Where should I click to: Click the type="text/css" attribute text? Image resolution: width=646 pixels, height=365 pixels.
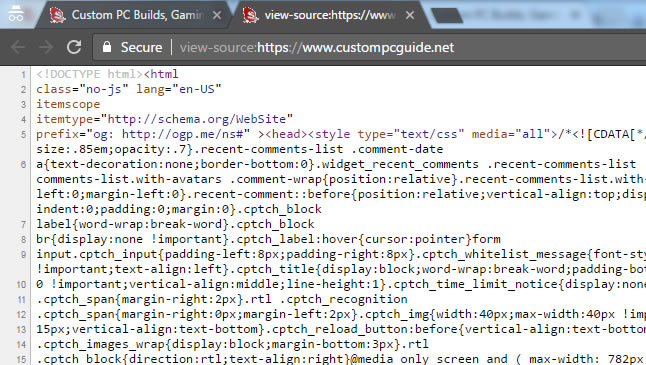tap(411, 134)
